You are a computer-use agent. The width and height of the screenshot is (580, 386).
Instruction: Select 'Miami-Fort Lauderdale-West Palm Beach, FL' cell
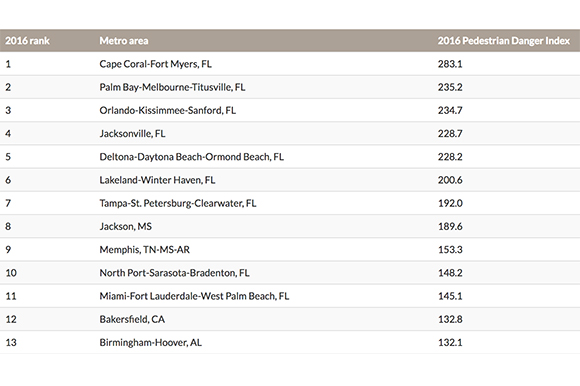pyautogui.click(x=194, y=296)
